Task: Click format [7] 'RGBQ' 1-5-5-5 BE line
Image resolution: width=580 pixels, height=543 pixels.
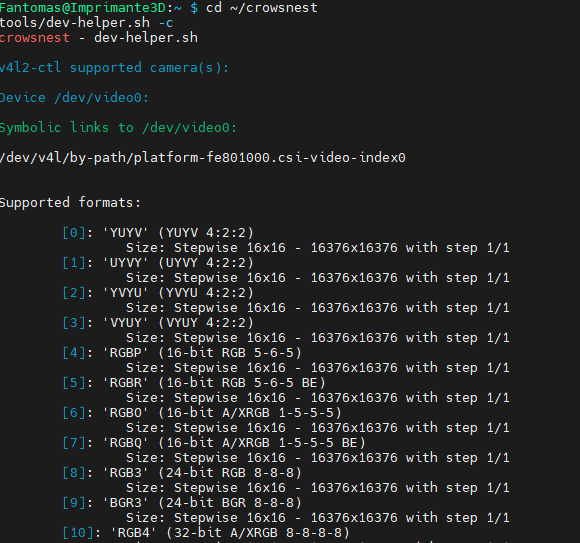Action: pos(214,442)
